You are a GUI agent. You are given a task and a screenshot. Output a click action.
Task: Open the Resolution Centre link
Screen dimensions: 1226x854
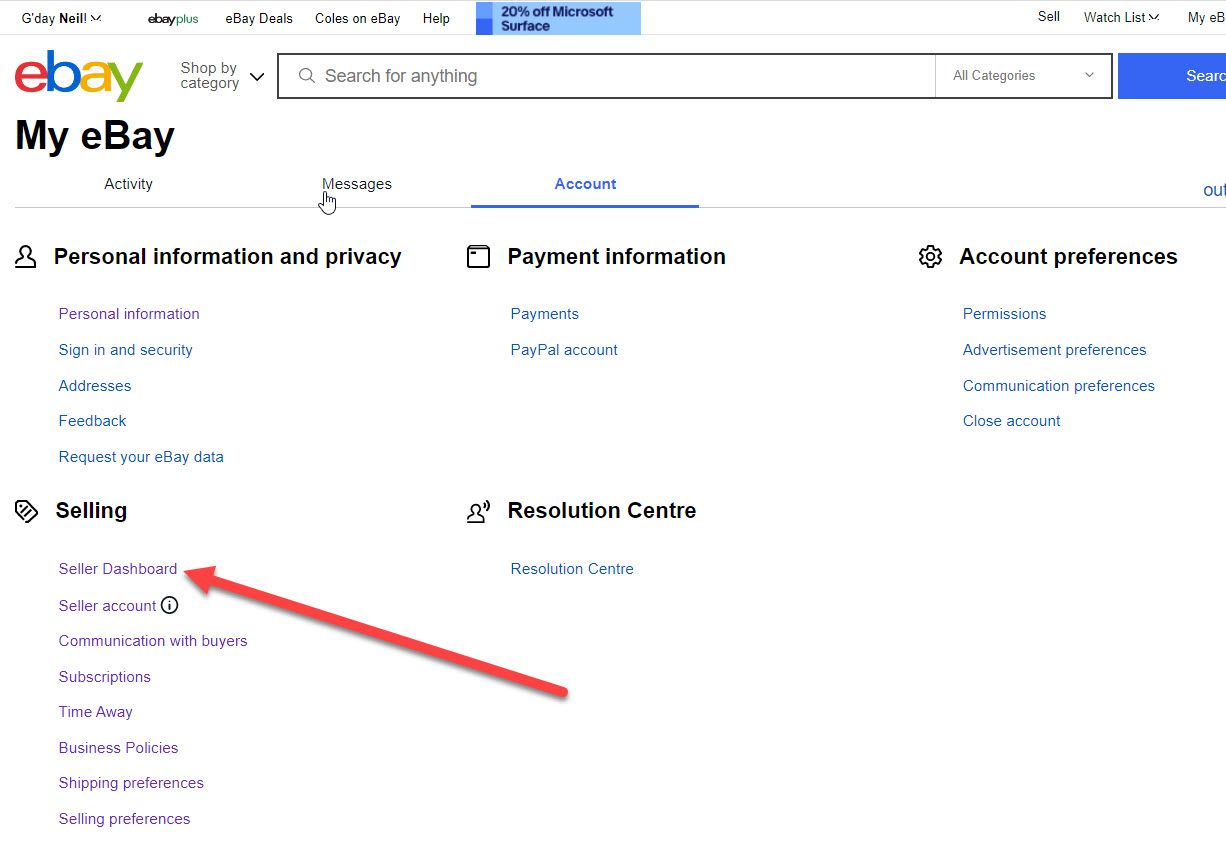tap(572, 569)
